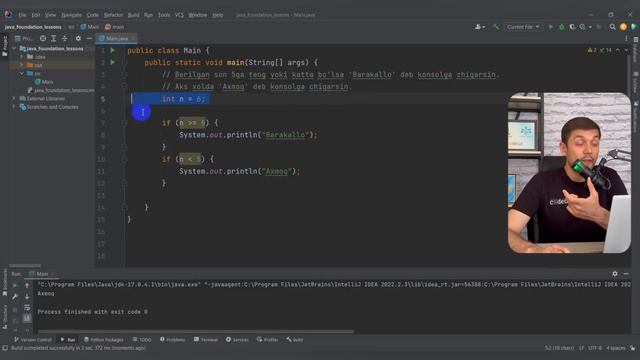Expand the out folder

pyautogui.click(x=22, y=65)
